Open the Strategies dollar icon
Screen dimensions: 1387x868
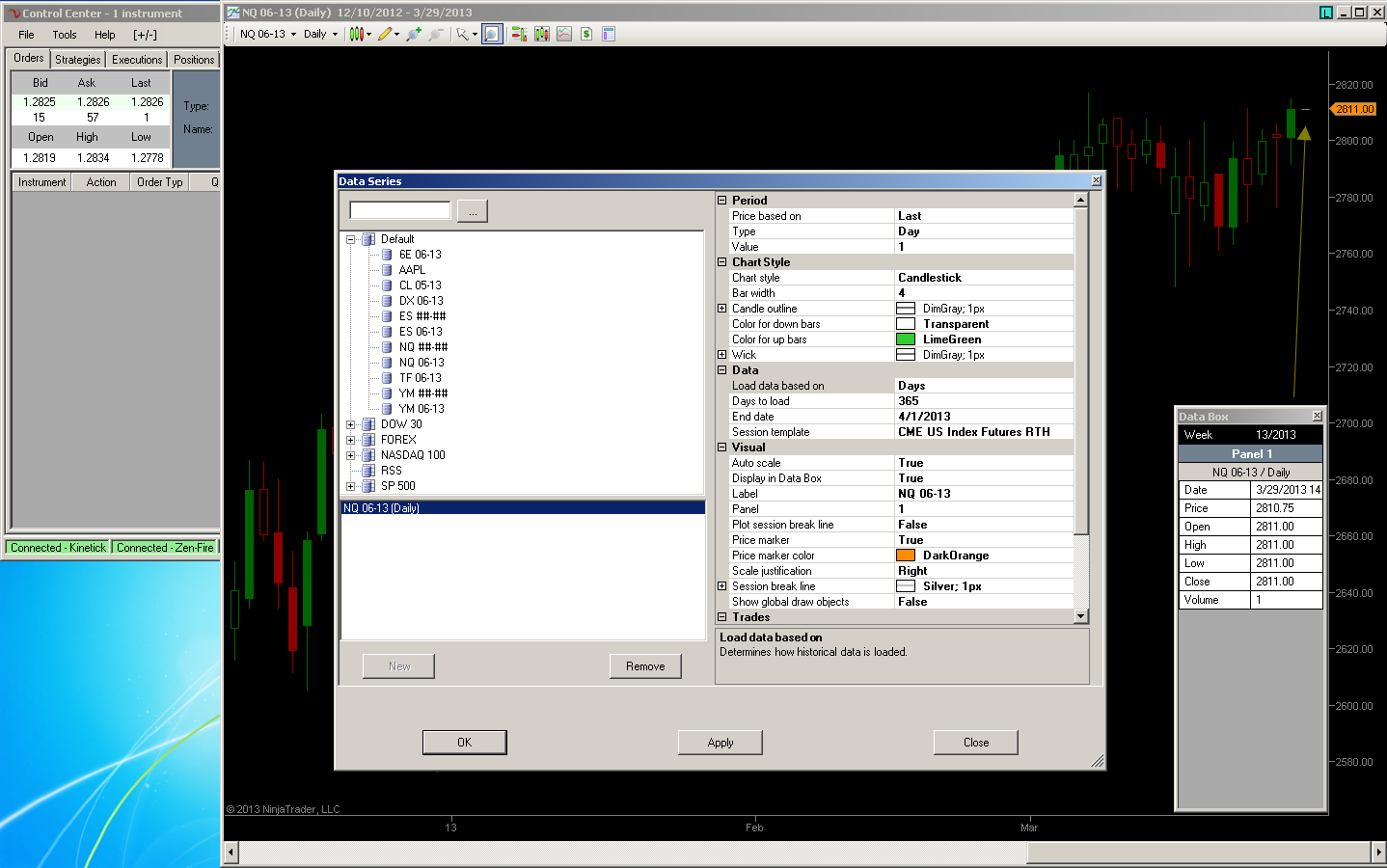click(x=586, y=34)
